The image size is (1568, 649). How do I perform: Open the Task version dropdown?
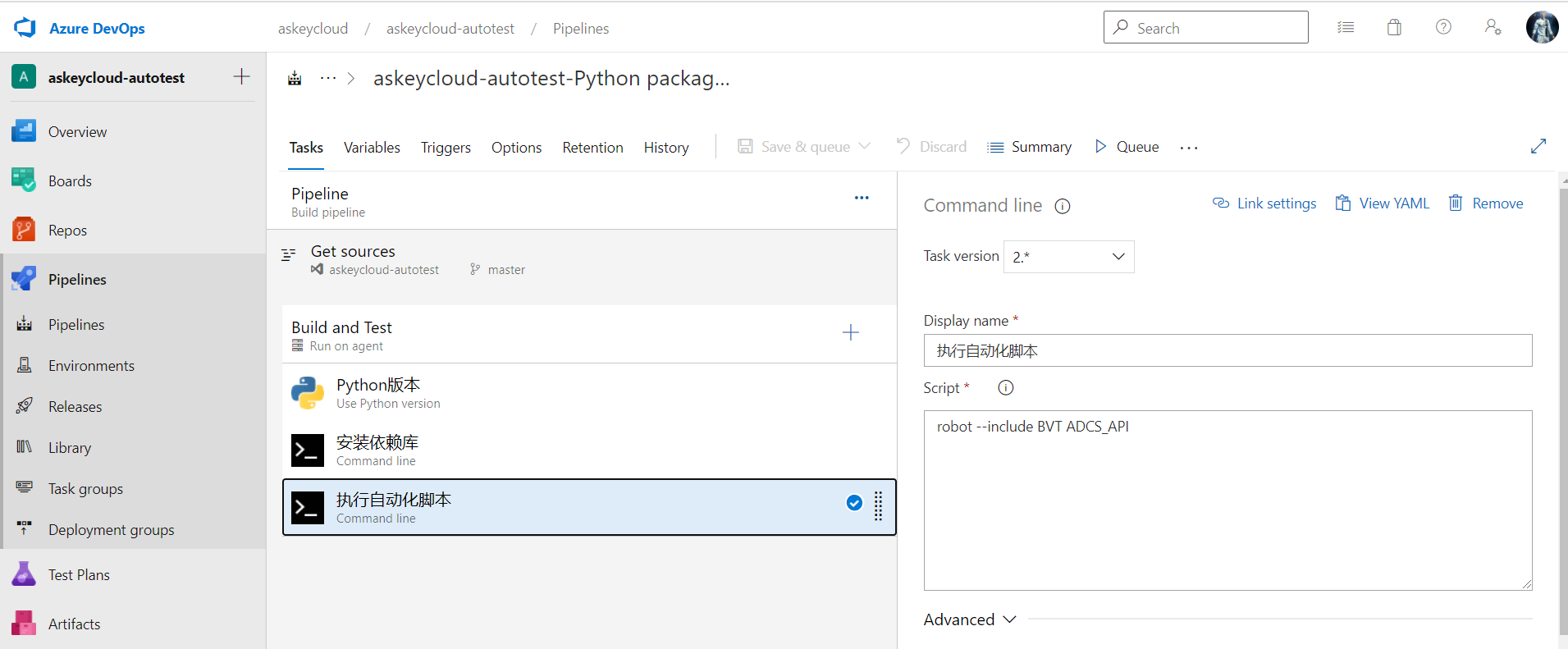(1068, 257)
